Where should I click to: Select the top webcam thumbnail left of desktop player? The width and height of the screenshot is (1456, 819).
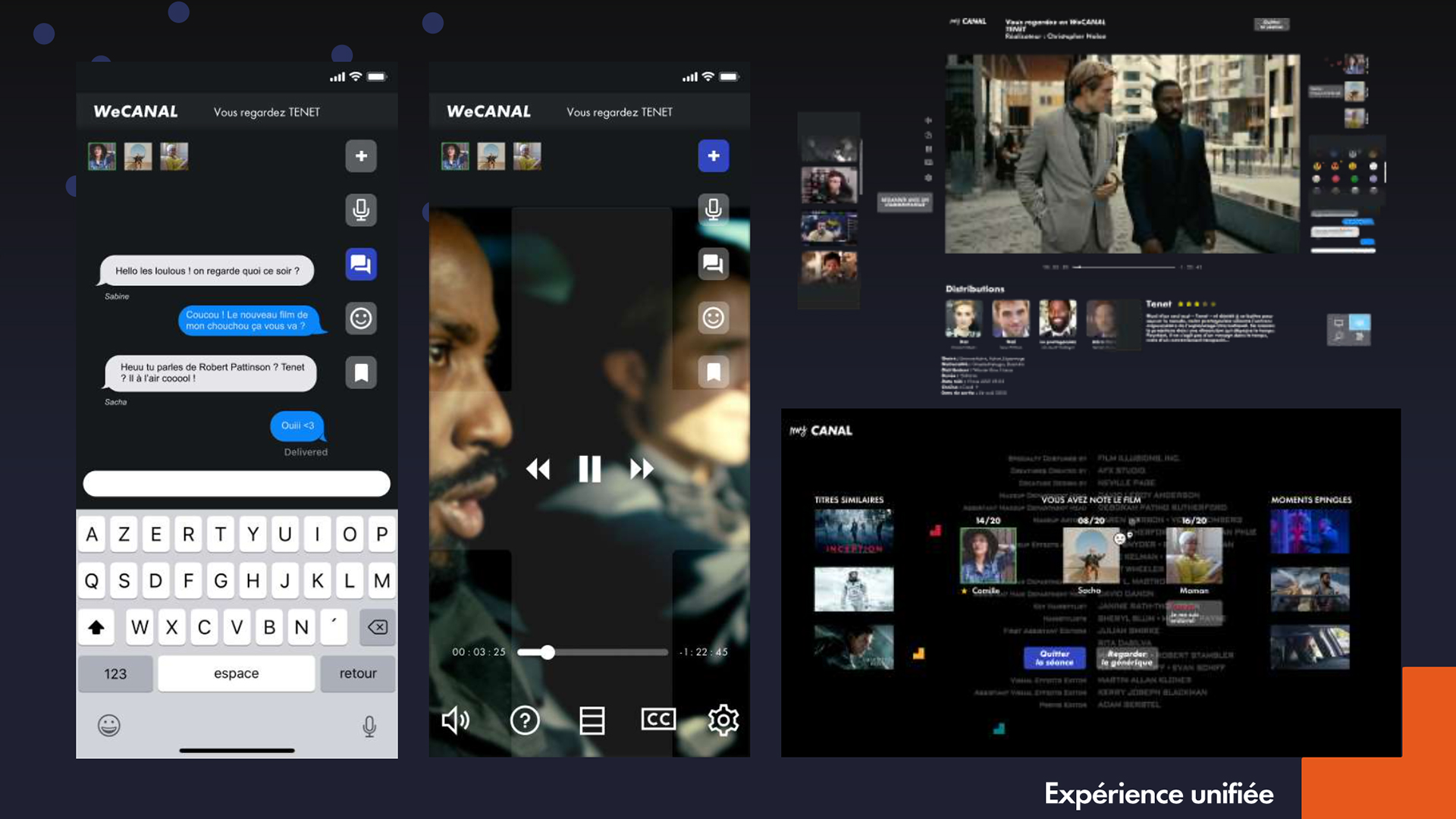click(829, 149)
